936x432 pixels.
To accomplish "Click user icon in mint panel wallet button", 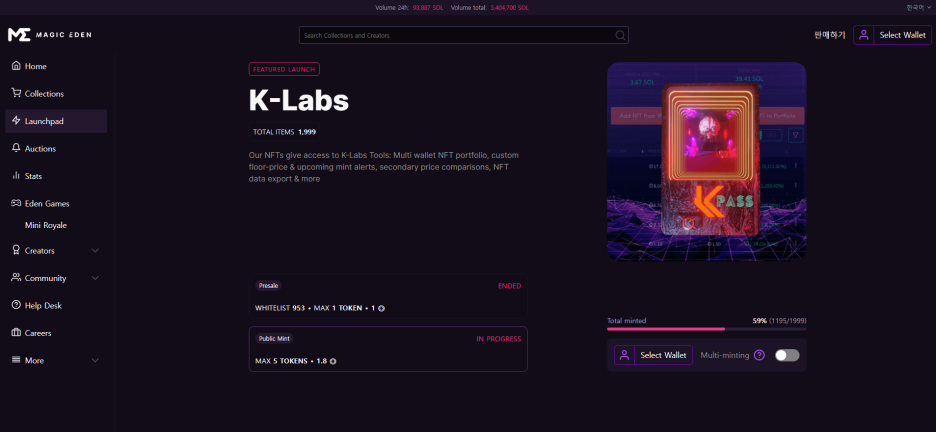I will coord(624,355).
